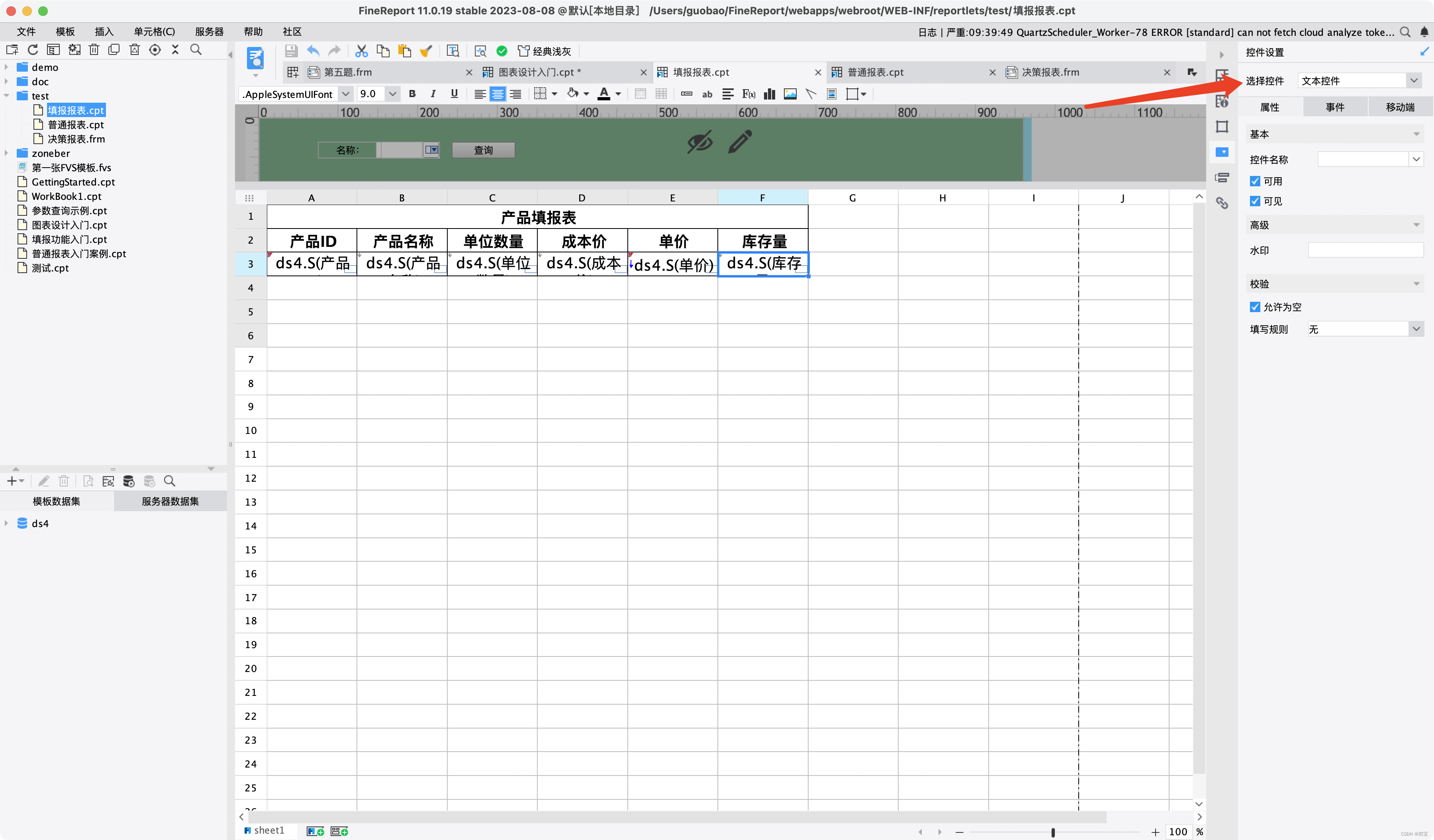Click the Undo arrow icon
Image resolution: width=1434 pixels, height=840 pixels.
point(313,51)
